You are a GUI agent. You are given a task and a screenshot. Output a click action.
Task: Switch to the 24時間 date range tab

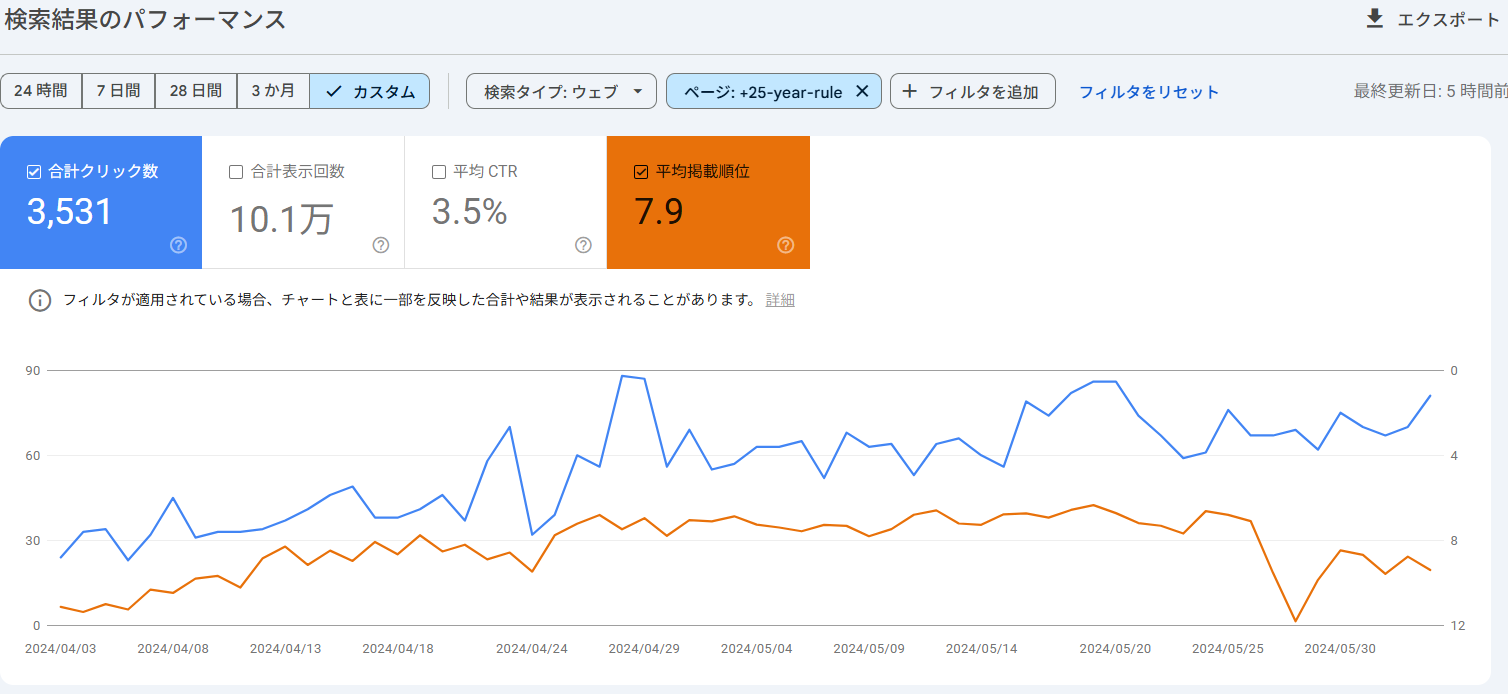[x=42, y=90]
